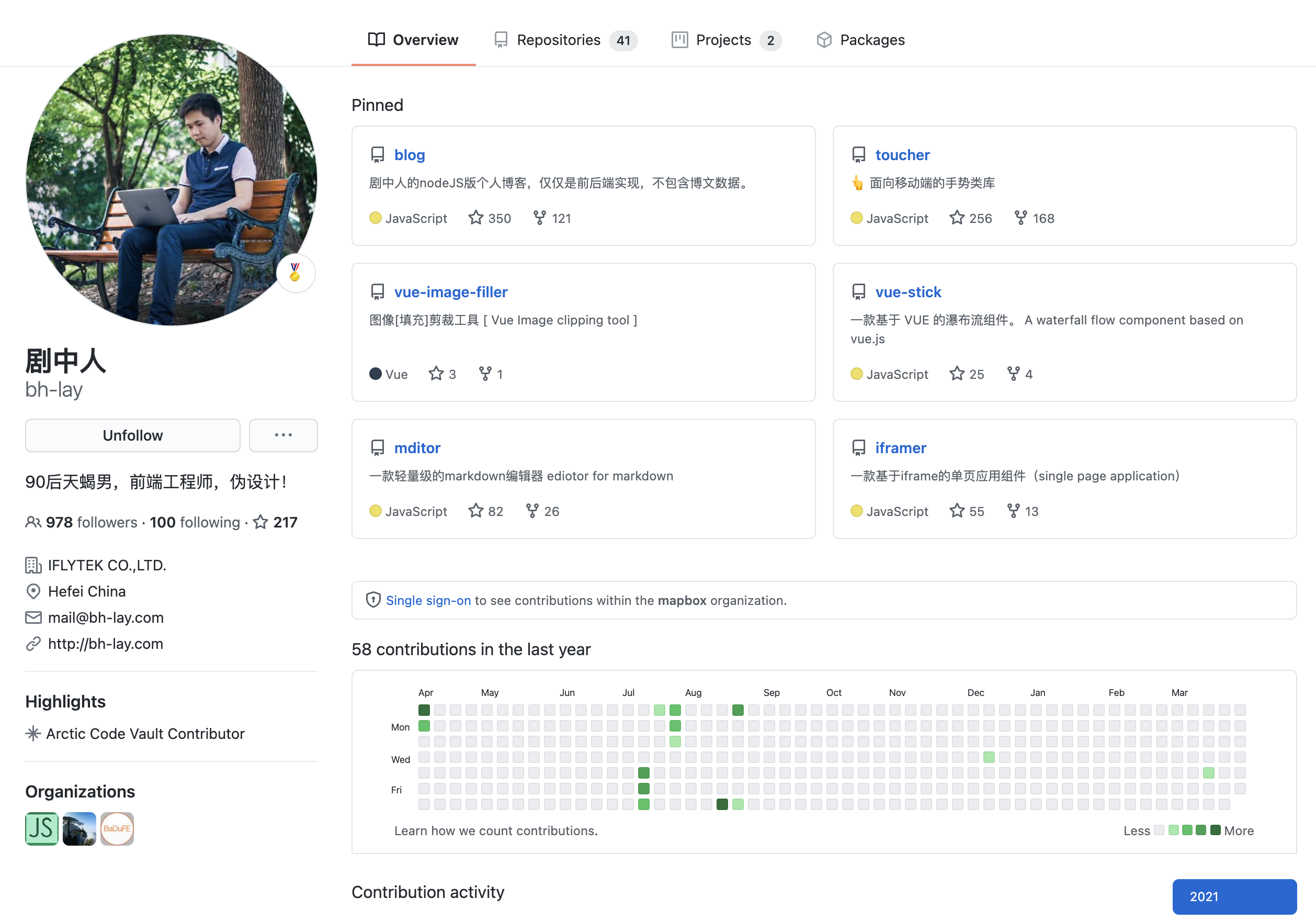Image resolution: width=1316 pixels, height=921 pixels.
Task: Click the toucher forks count 168
Action: click(x=1034, y=218)
